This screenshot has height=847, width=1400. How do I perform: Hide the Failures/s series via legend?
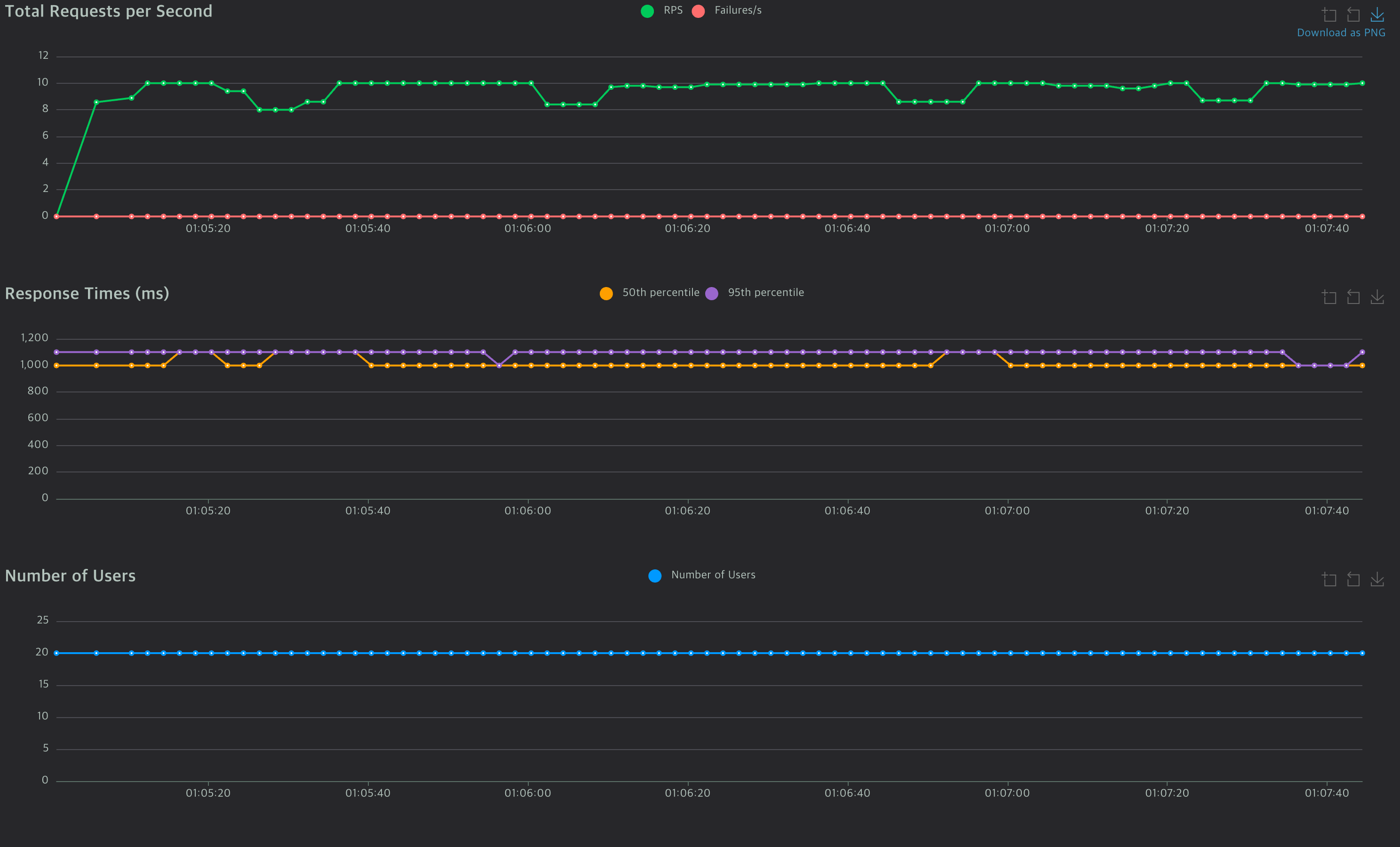click(738, 10)
